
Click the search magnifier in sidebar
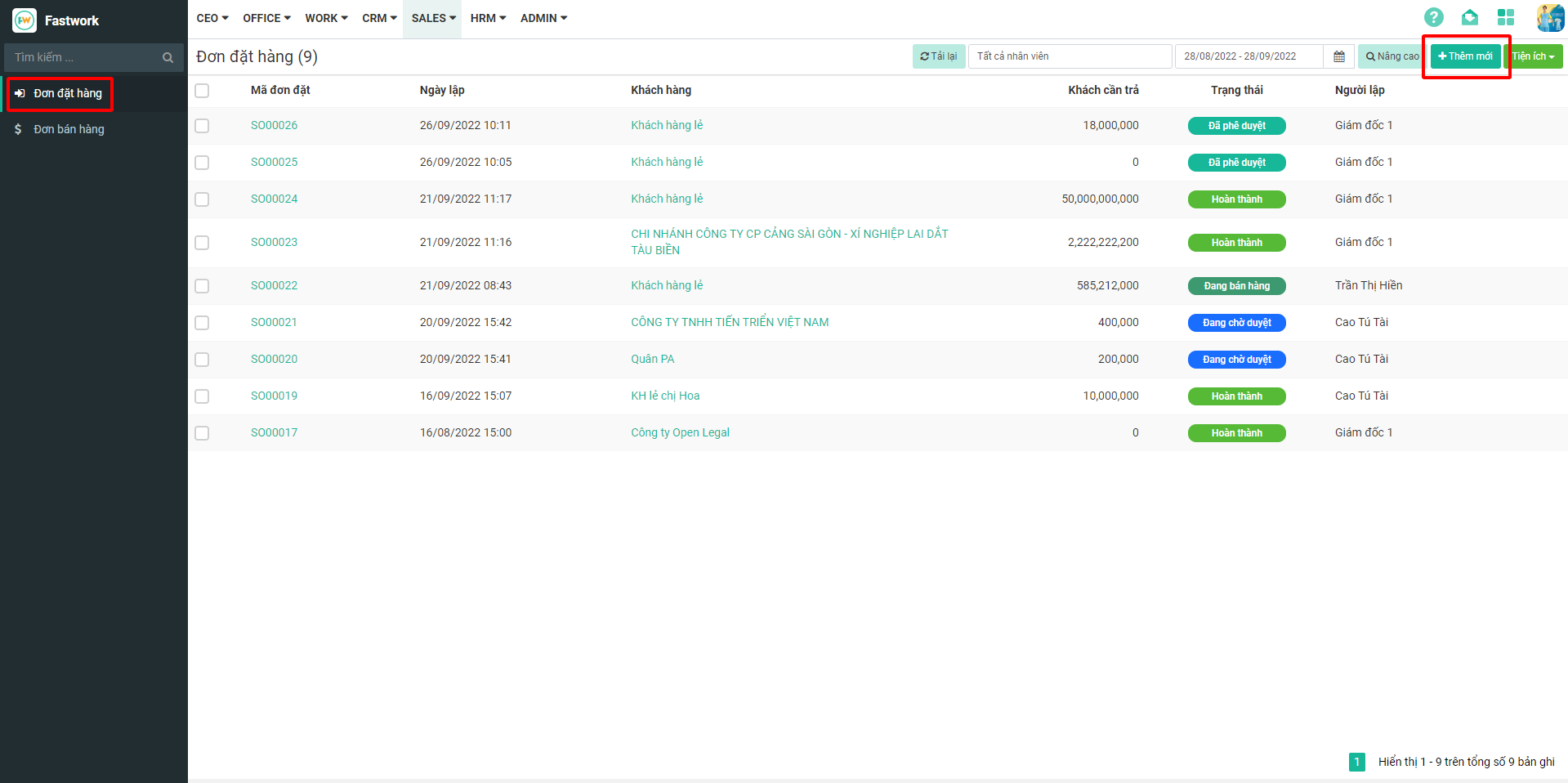point(168,57)
